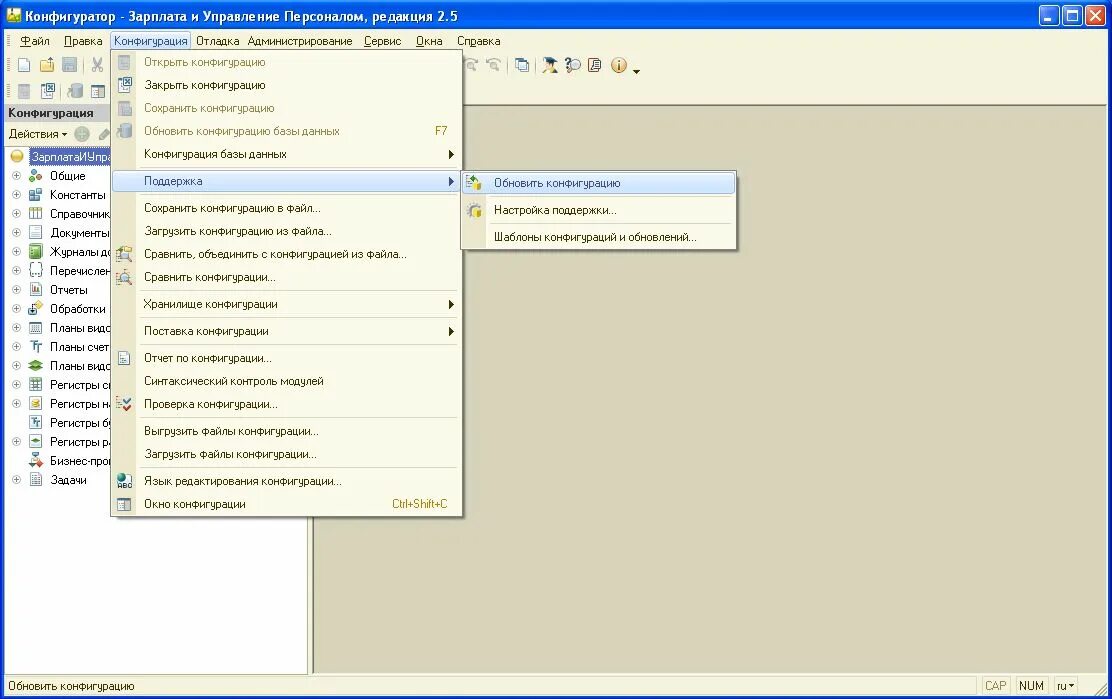Choose Настройка поддержки... in submenu
1112x699 pixels.
599,210
